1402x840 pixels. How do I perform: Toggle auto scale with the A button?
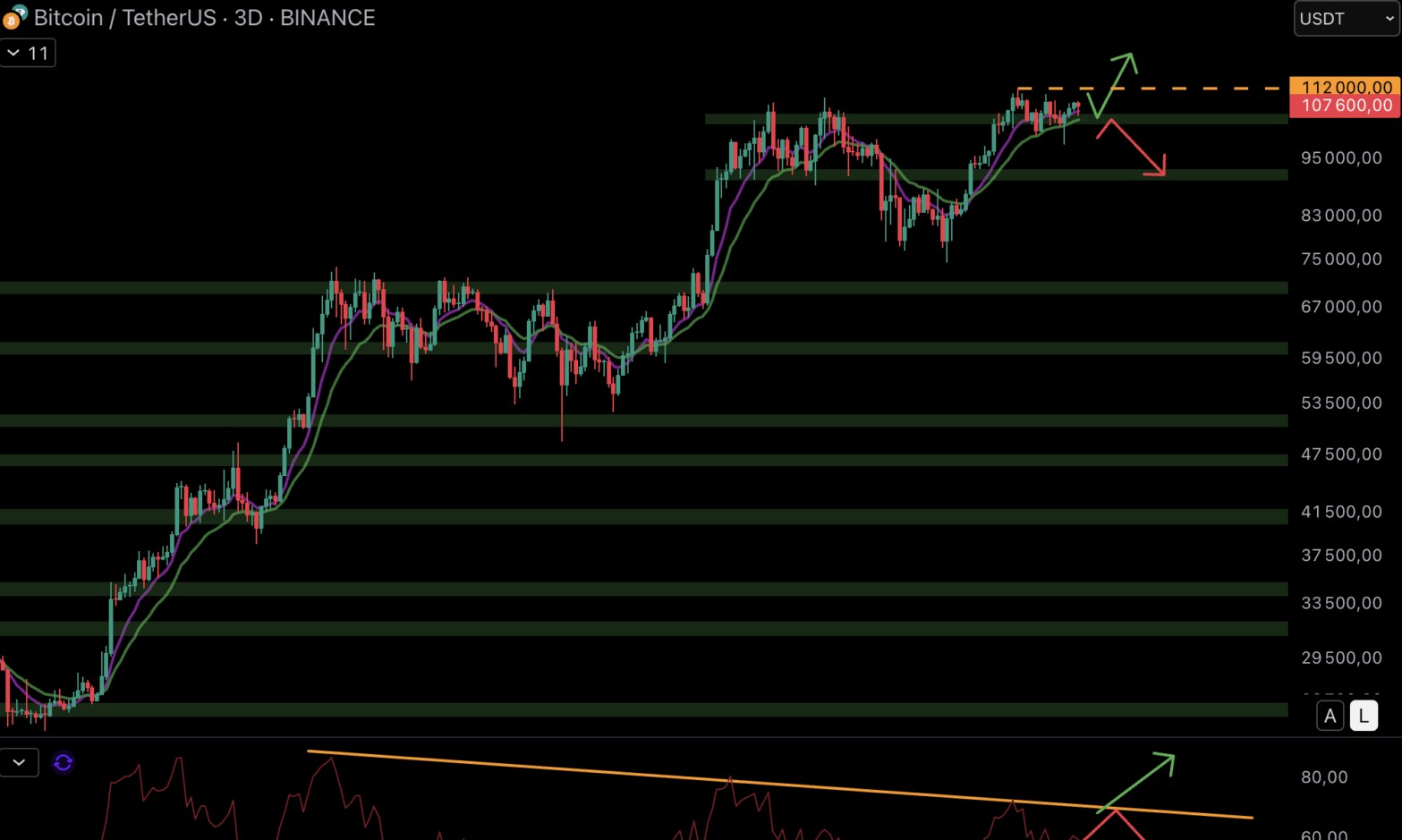pos(1330,716)
